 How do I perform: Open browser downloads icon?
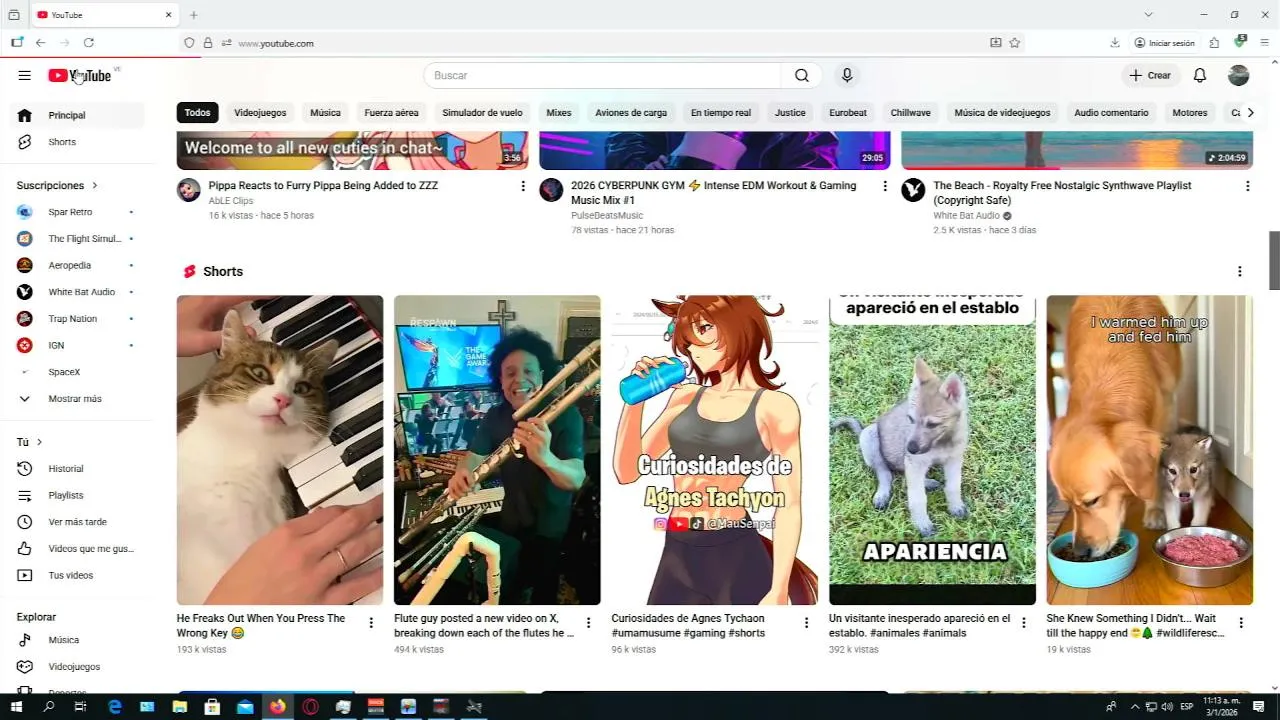point(1114,43)
